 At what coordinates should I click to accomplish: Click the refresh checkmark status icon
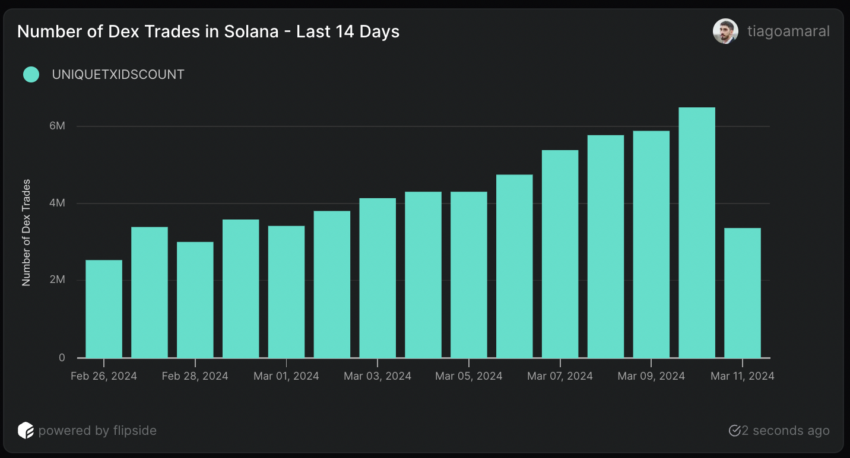click(735, 431)
